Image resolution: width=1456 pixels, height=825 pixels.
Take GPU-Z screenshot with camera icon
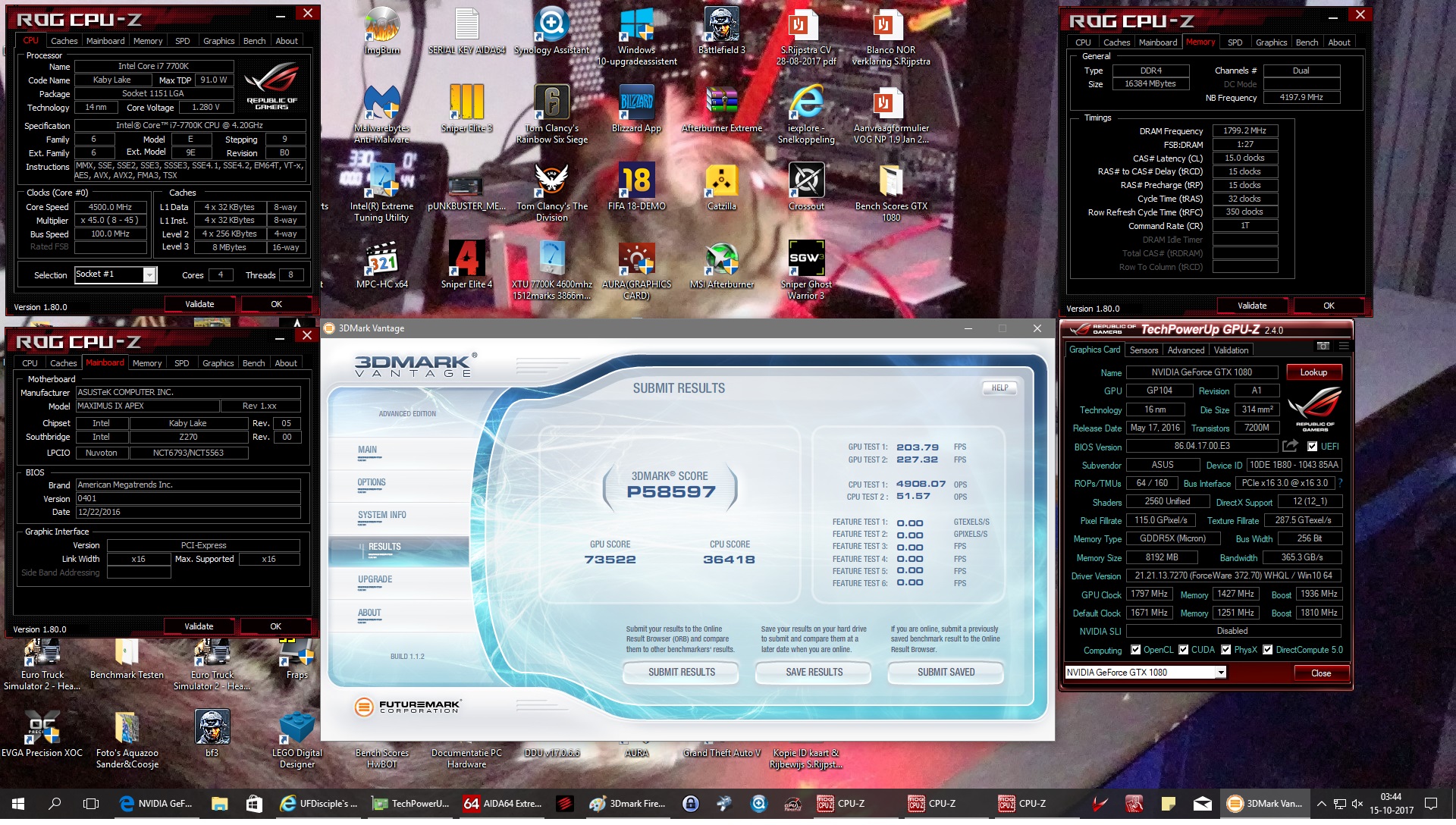tap(1323, 346)
